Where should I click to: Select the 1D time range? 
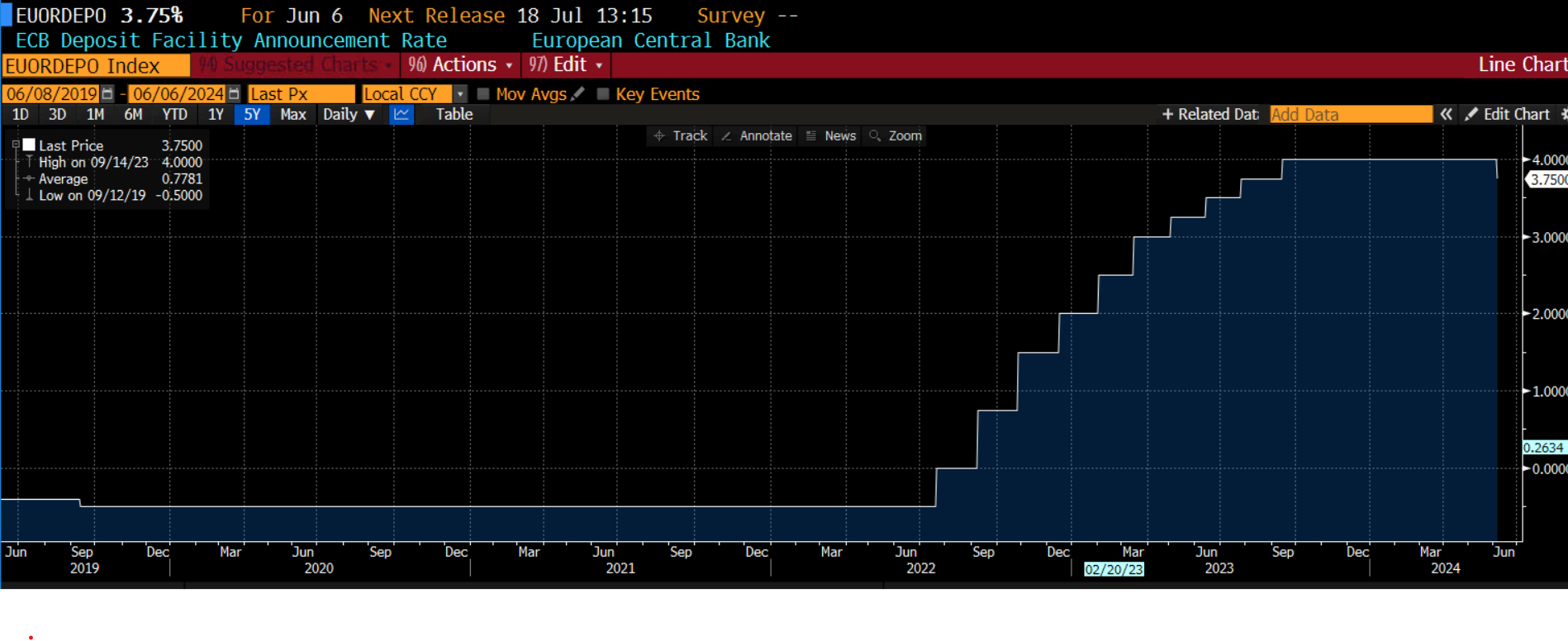pos(21,115)
